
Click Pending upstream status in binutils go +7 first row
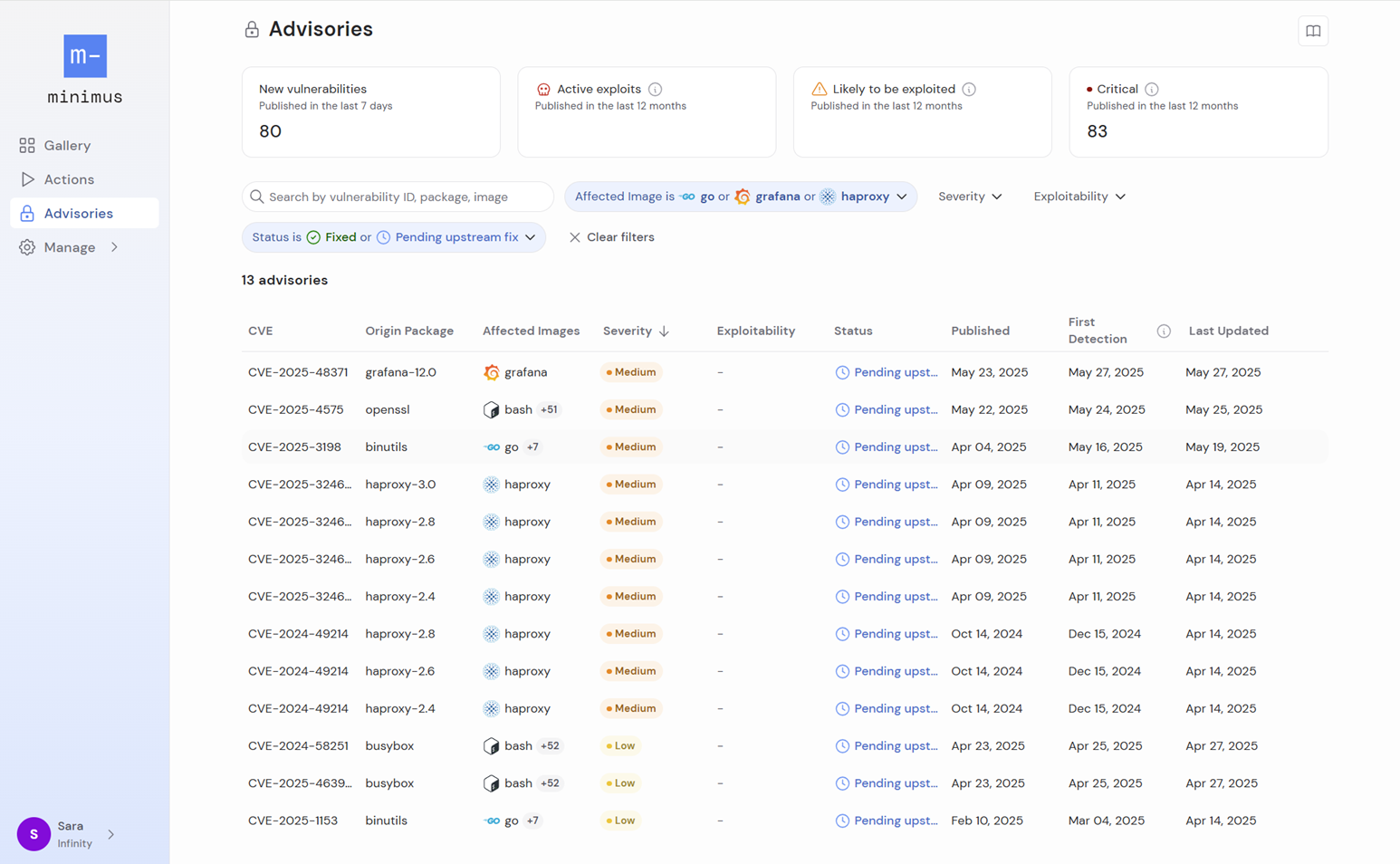coord(887,447)
